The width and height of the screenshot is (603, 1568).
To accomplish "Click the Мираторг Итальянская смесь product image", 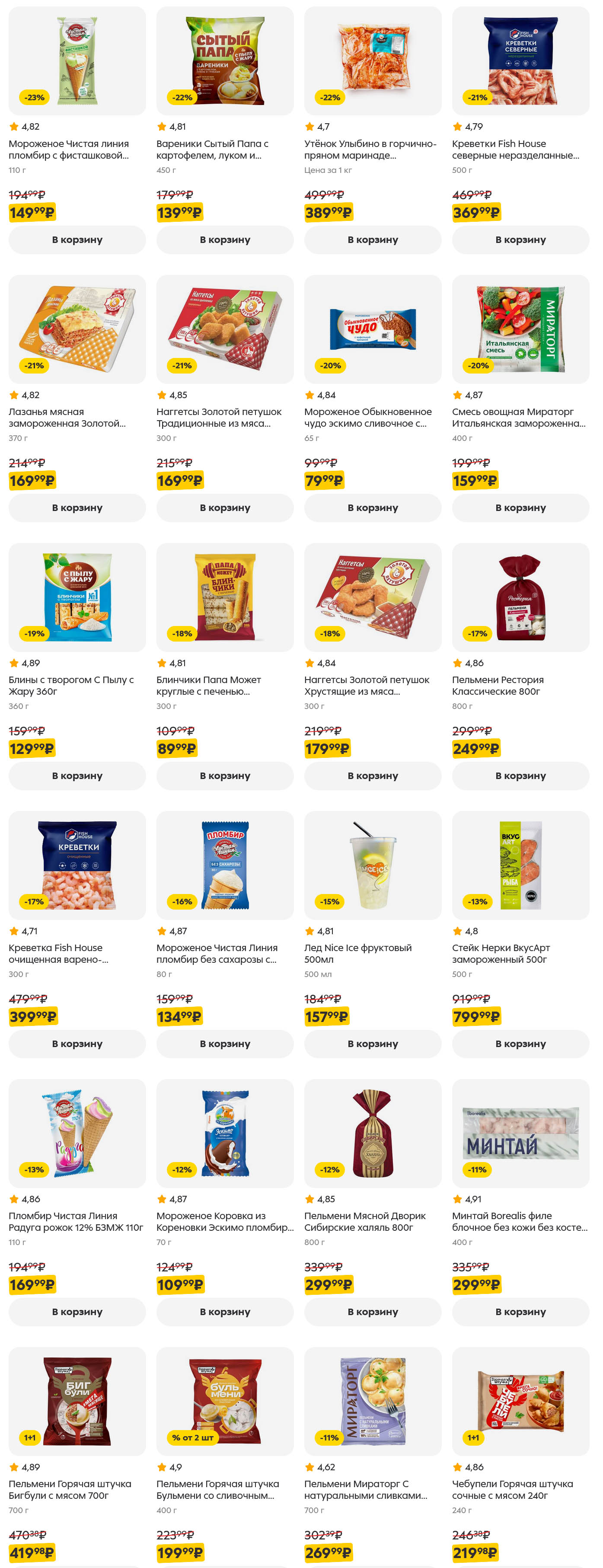I will point(520,329).
